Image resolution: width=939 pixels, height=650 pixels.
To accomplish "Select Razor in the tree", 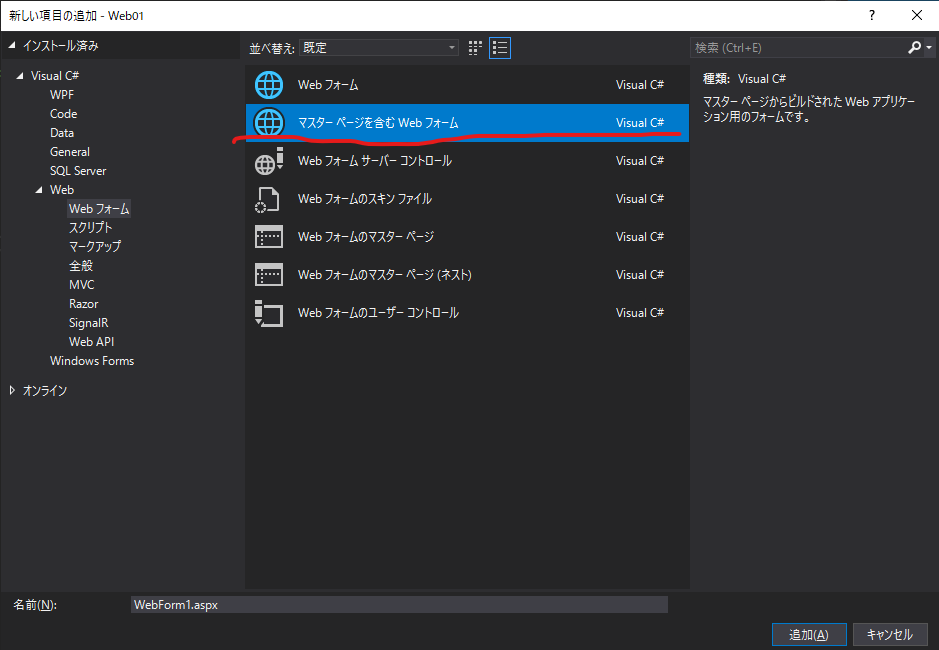I will tap(83, 304).
